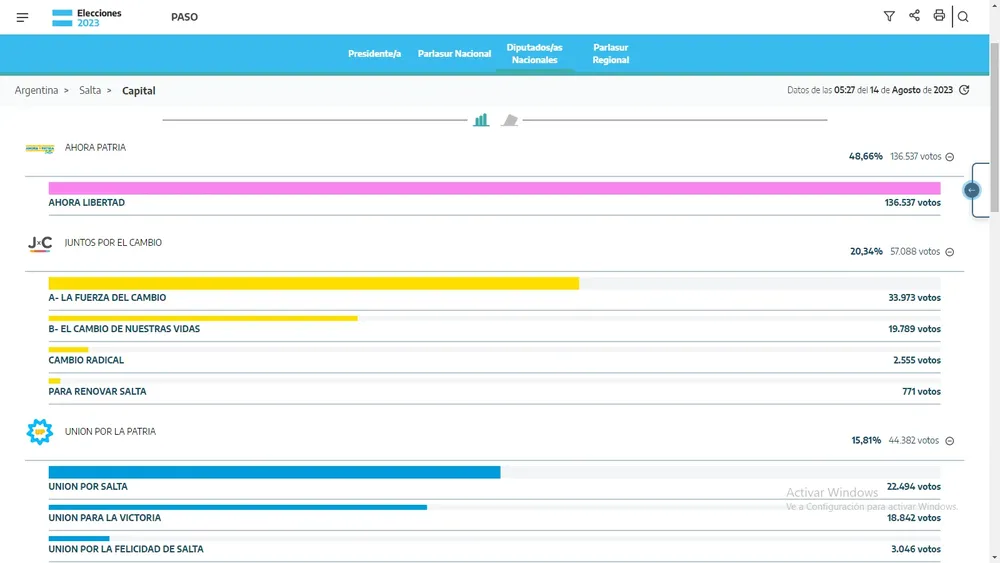Open the hamburger menu
The image size is (1000, 563).
23,17
